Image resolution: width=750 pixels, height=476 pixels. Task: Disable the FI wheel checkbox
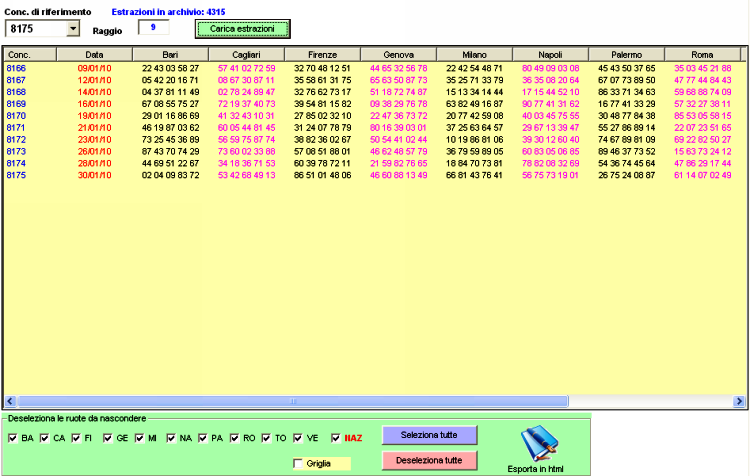[x=76, y=438]
